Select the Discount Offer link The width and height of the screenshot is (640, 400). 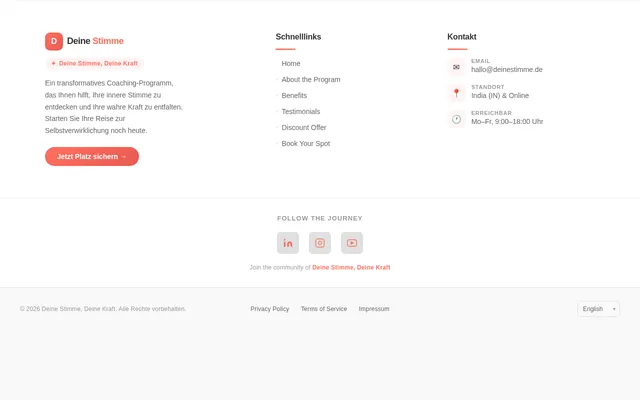[x=304, y=127]
